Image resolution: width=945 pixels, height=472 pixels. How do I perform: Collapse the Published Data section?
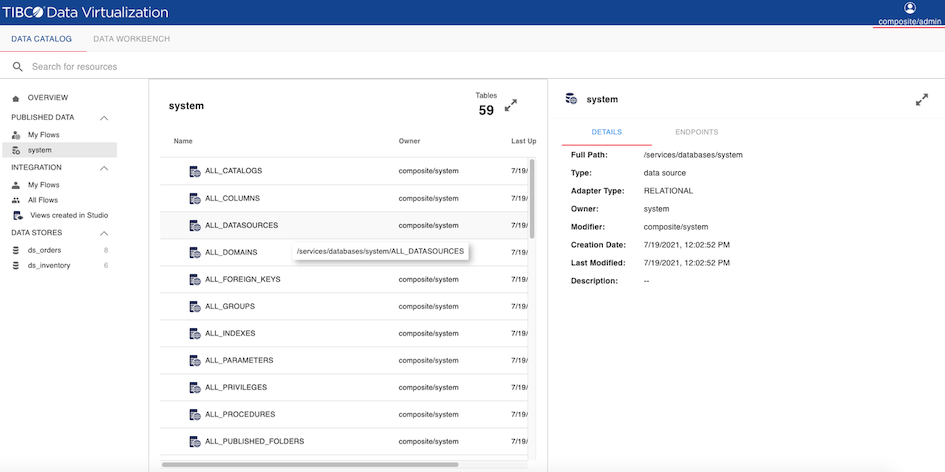tap(104, 118)
